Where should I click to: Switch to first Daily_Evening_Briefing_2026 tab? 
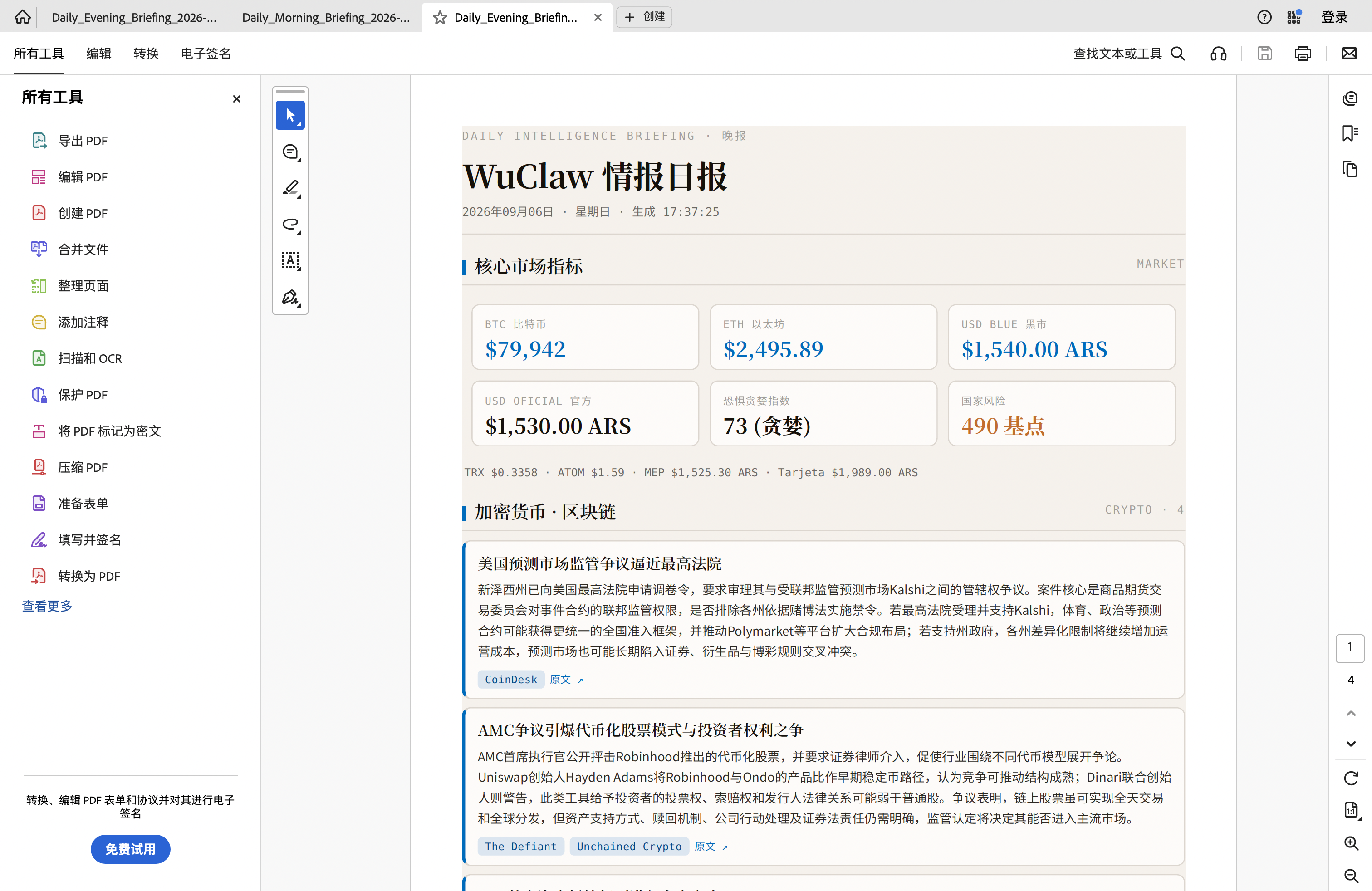134,17
